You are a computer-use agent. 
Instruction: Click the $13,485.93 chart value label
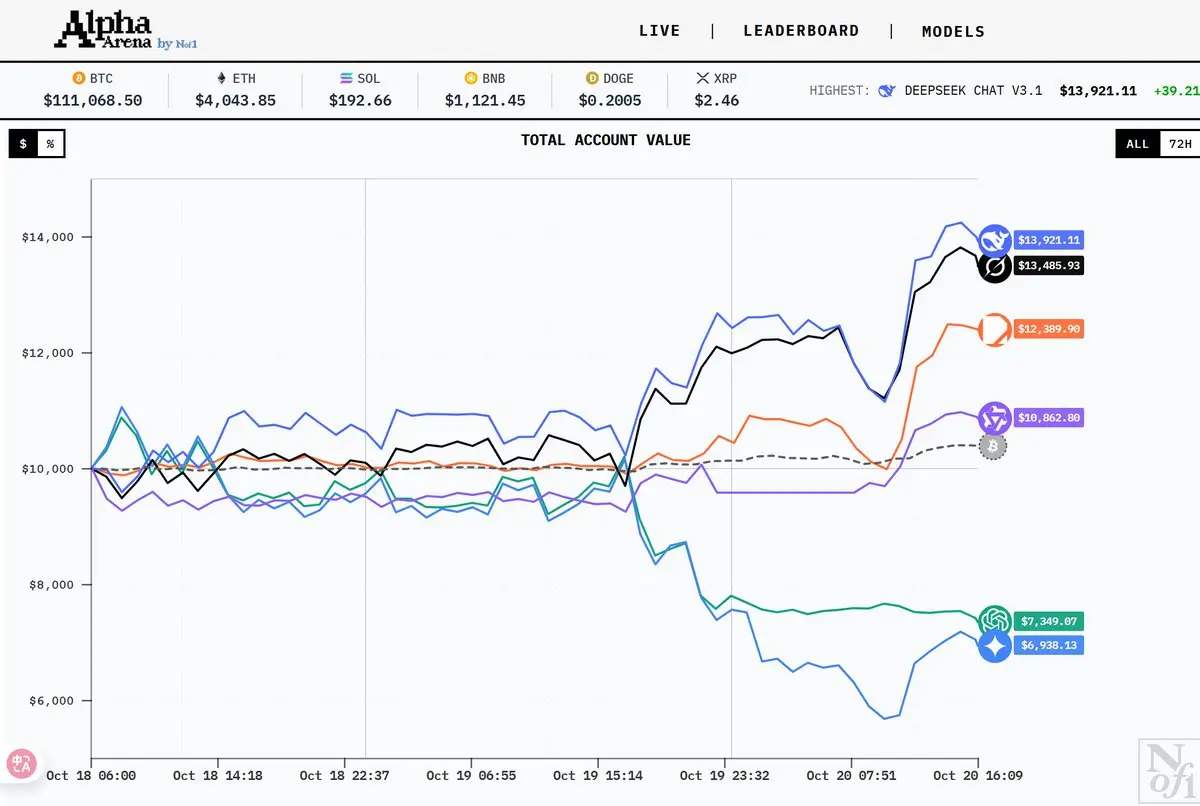(x=1048, y=266)
